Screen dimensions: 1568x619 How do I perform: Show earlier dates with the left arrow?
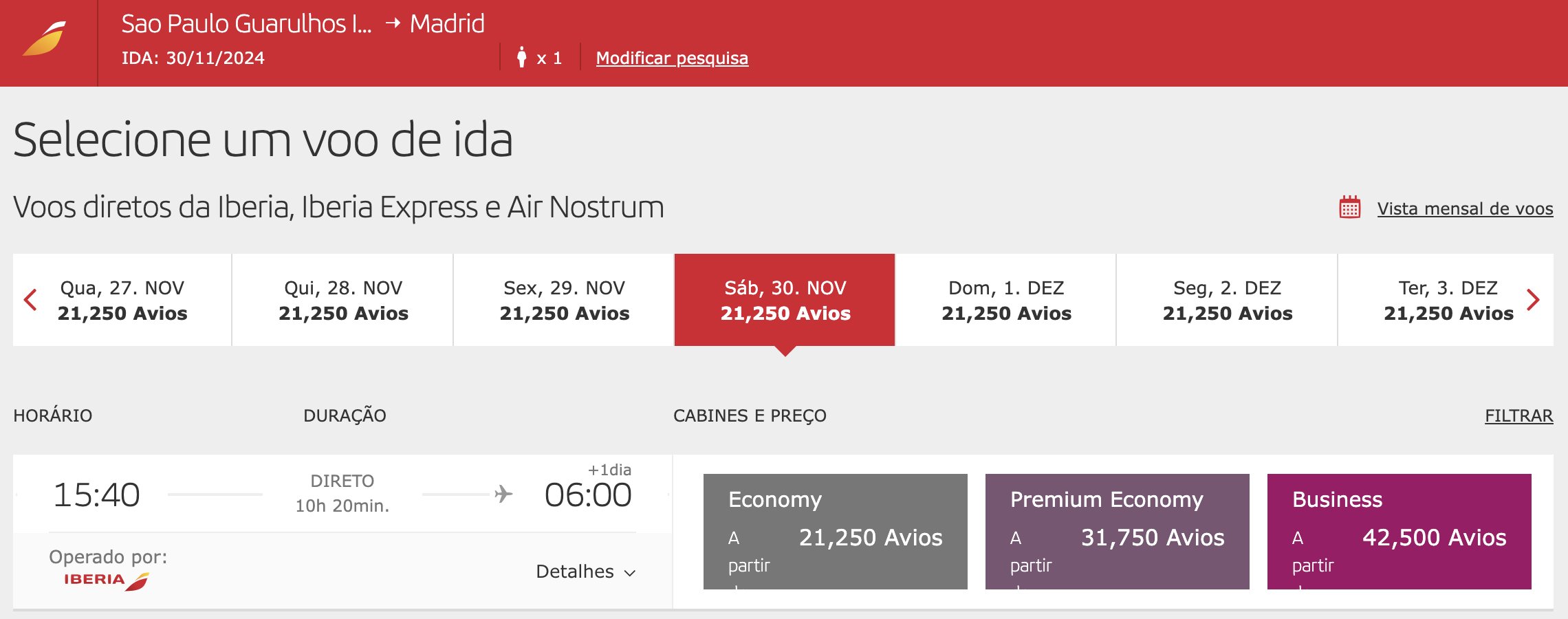pos(30,300)
